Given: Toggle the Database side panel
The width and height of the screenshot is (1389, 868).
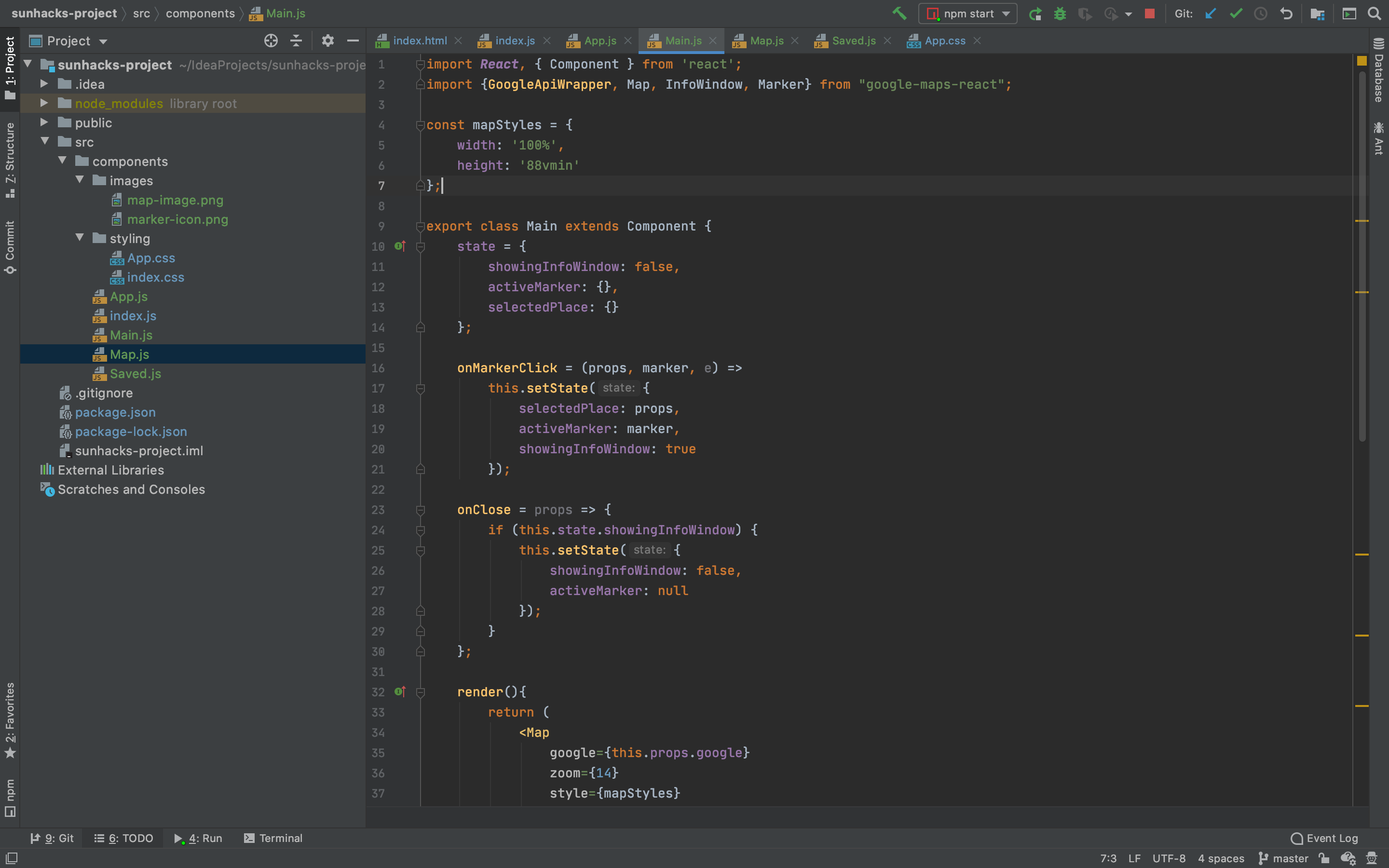Looking at the screenshot, I should (1379, 70).
